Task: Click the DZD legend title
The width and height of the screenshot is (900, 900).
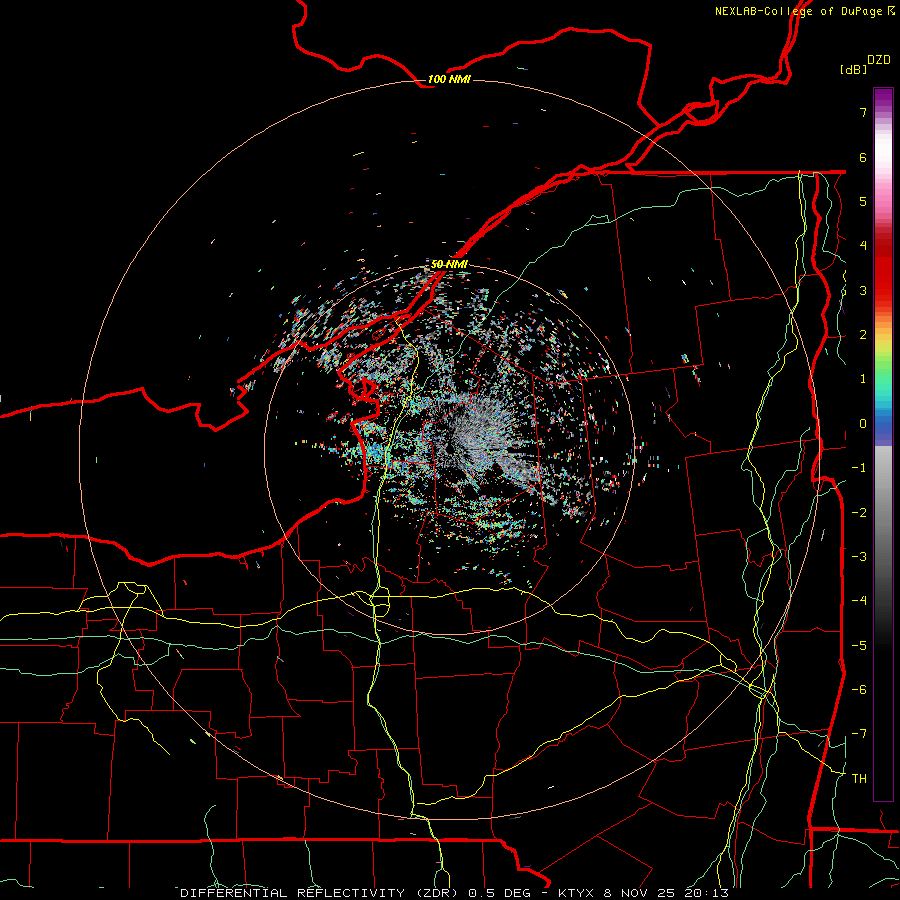Action: [879, 60]
